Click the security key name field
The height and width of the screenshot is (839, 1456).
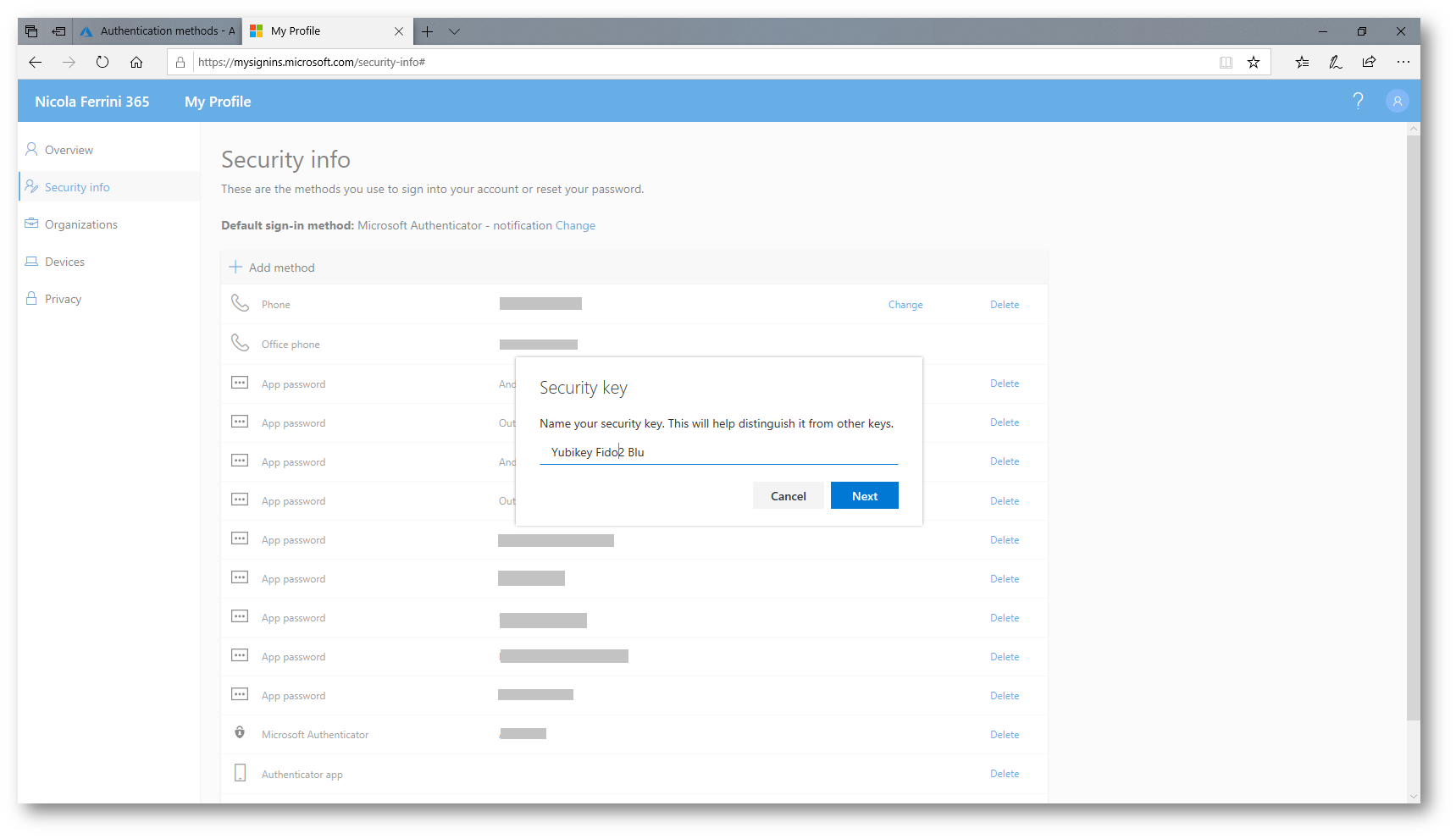[x=718, y=452]
